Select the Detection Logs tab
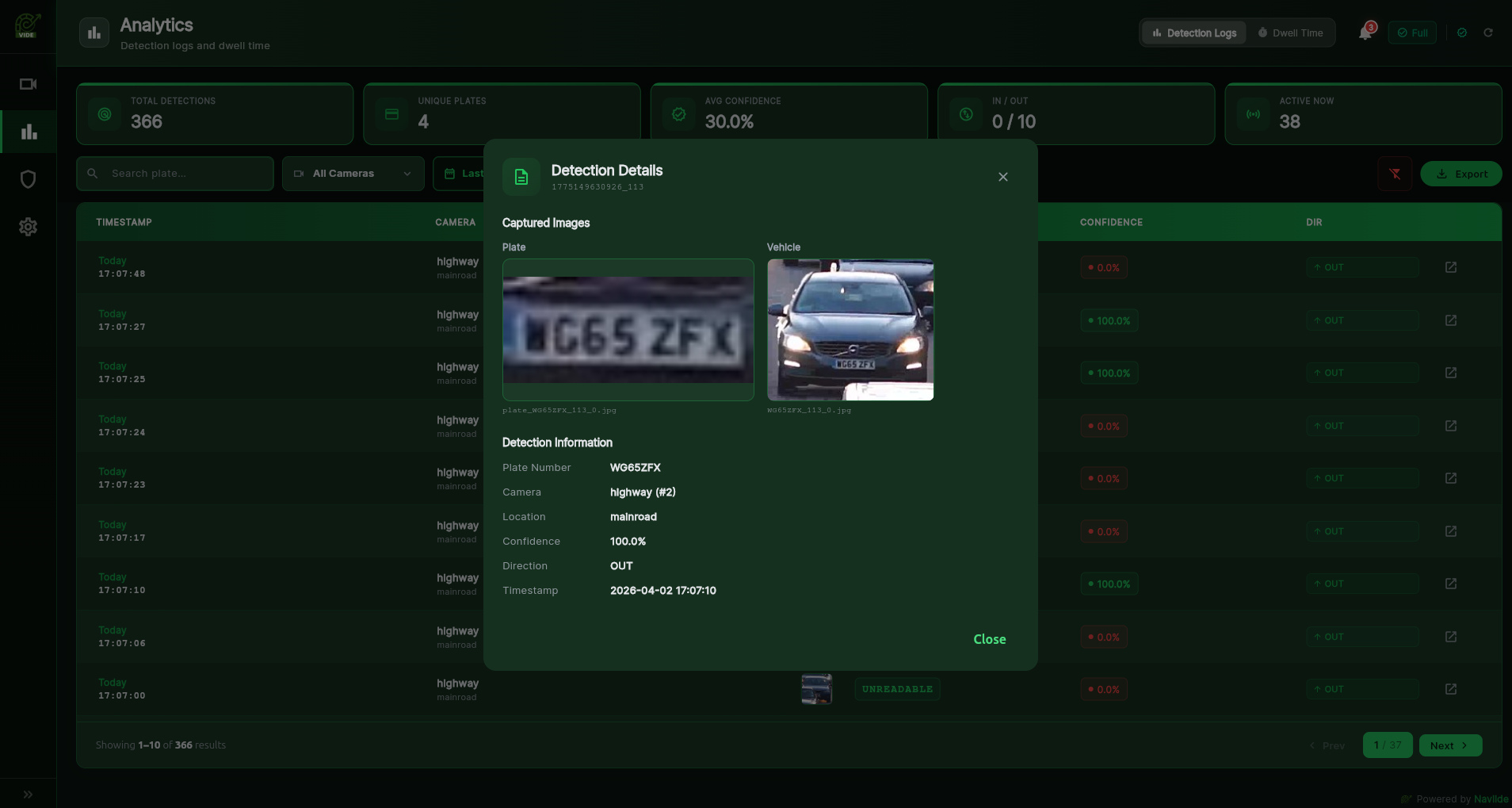 [x=1193, y=33]
